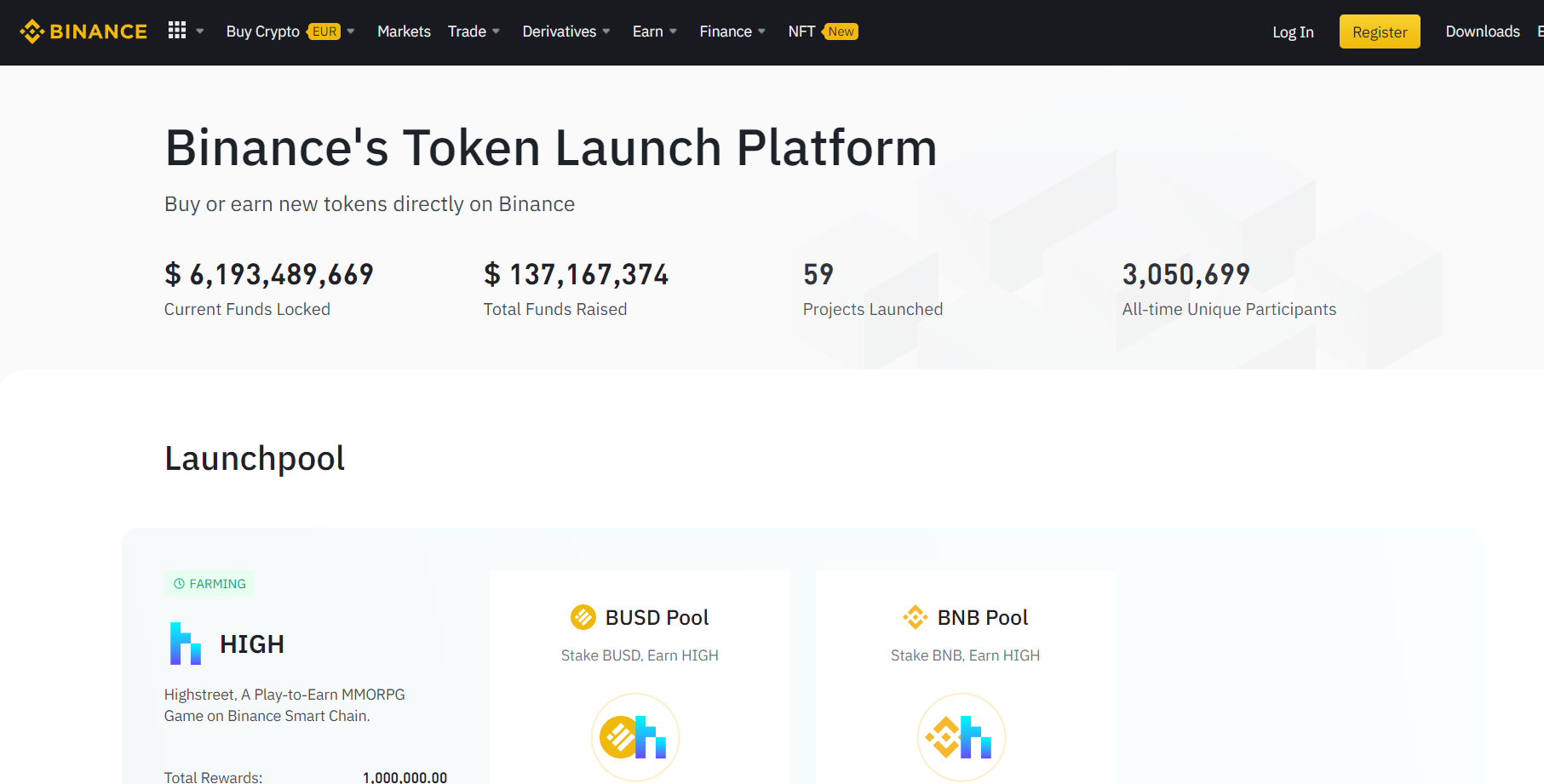Image resolution: width=1544 pixels, height=784 pixels.
Task: Click the Total Rewards value 1,000,000.00
Action: click(x=405, y=777)
